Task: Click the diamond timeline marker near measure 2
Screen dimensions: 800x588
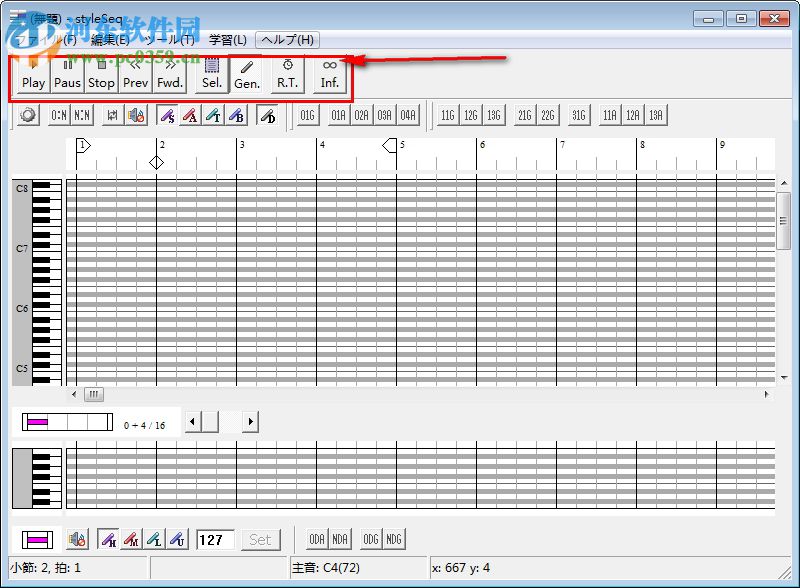Action: 157,161
